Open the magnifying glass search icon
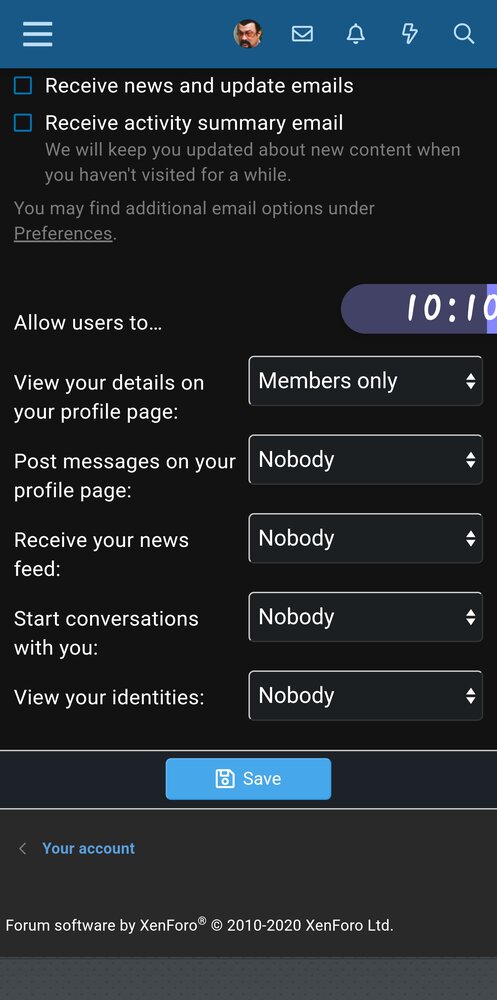Viewport: 497px width, 1000px height. pos(464,34)
